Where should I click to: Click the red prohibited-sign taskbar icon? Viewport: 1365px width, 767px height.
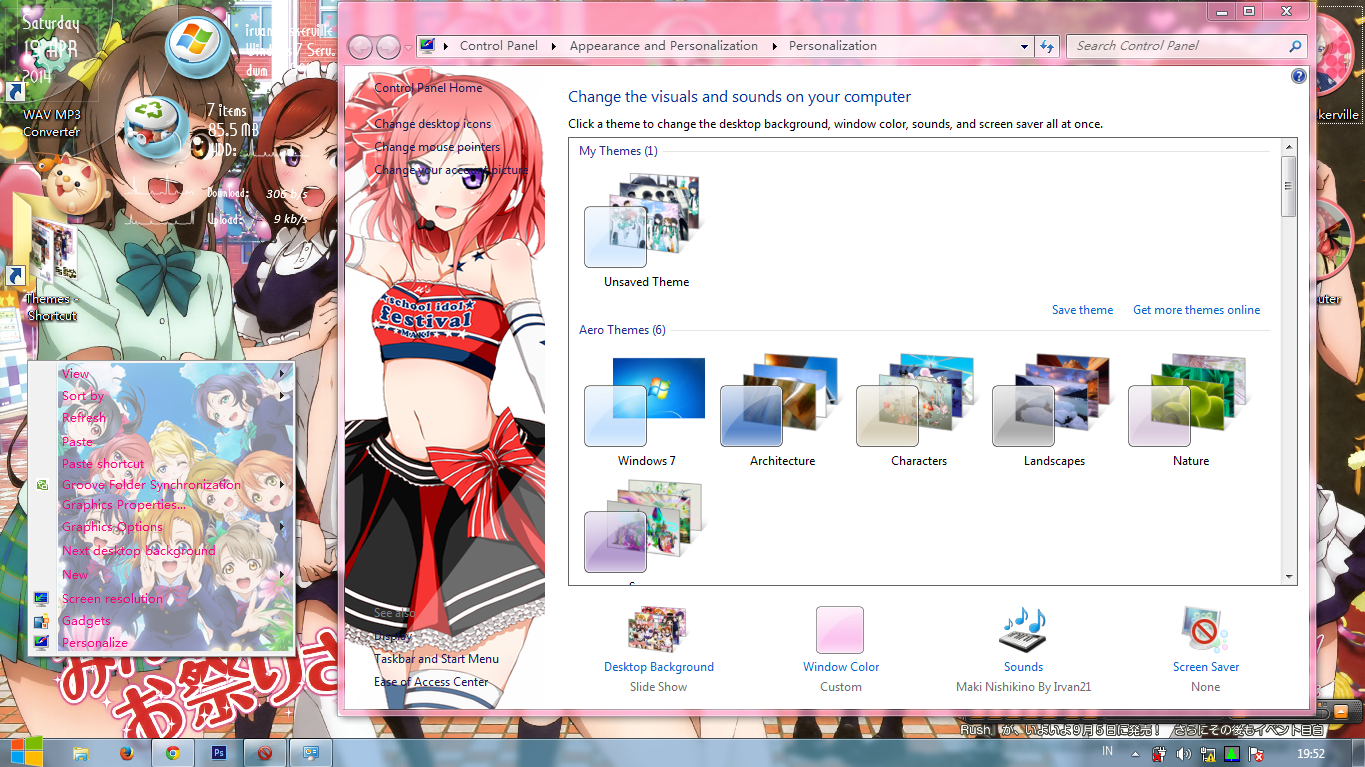[x=265, y=753]
